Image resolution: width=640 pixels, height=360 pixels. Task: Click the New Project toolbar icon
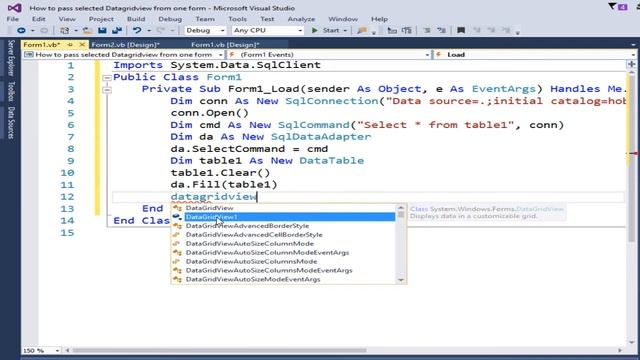coord(64,30)
